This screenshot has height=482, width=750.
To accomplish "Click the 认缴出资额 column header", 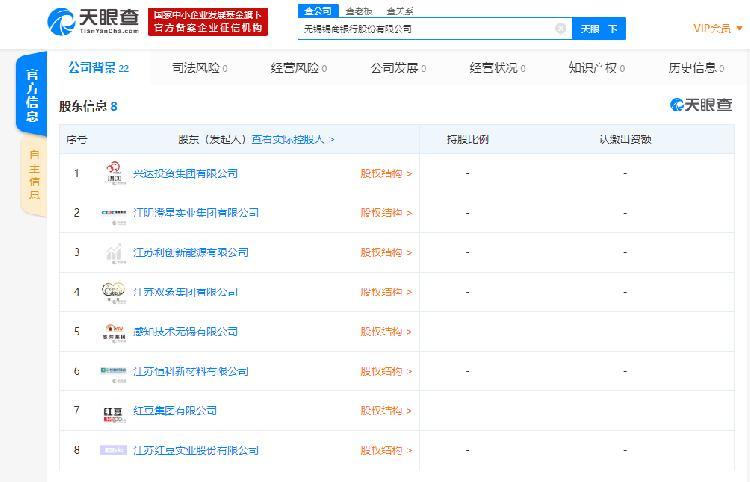I will click(625, 140).
